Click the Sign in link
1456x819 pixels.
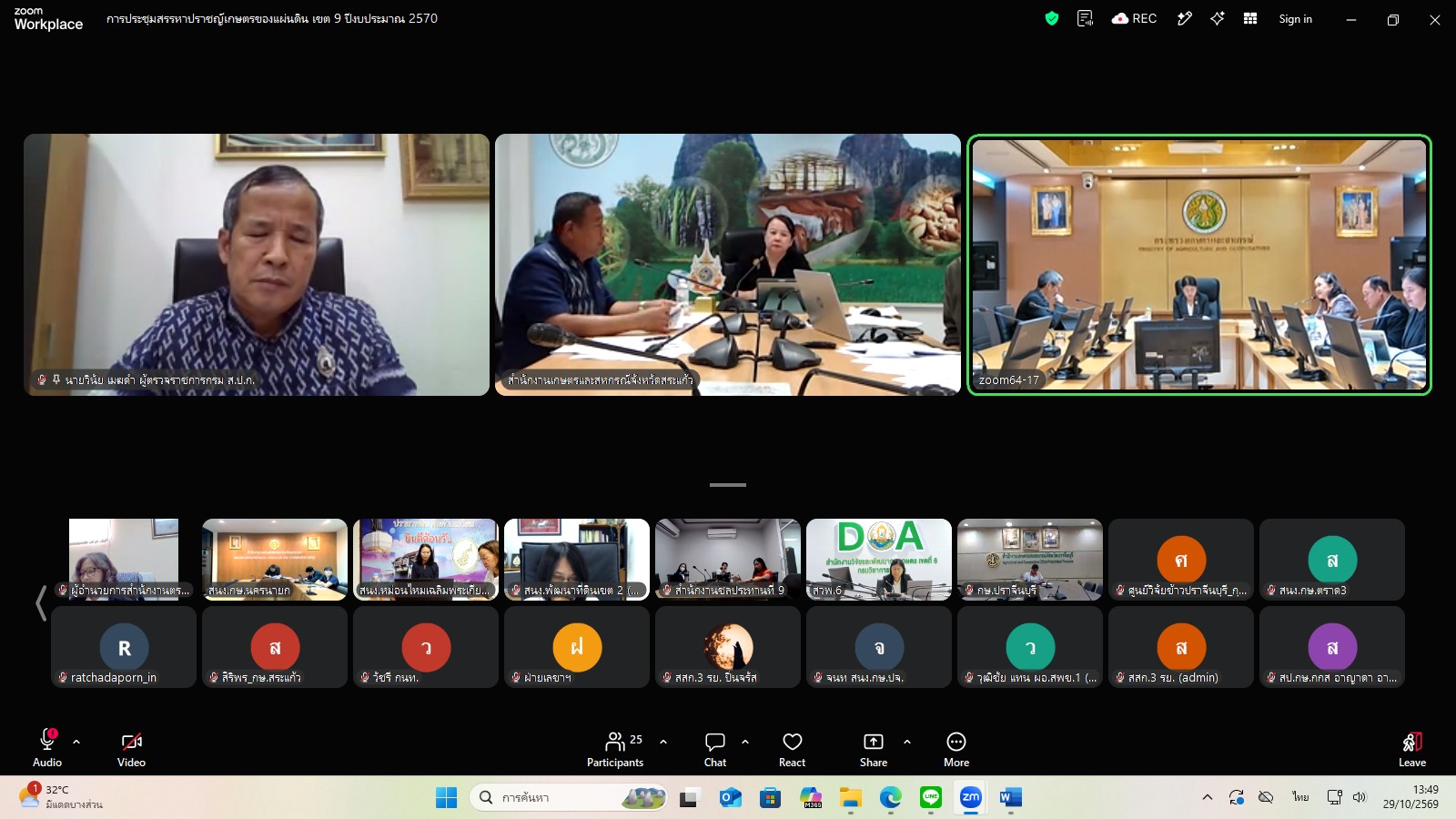[1295, 19]
